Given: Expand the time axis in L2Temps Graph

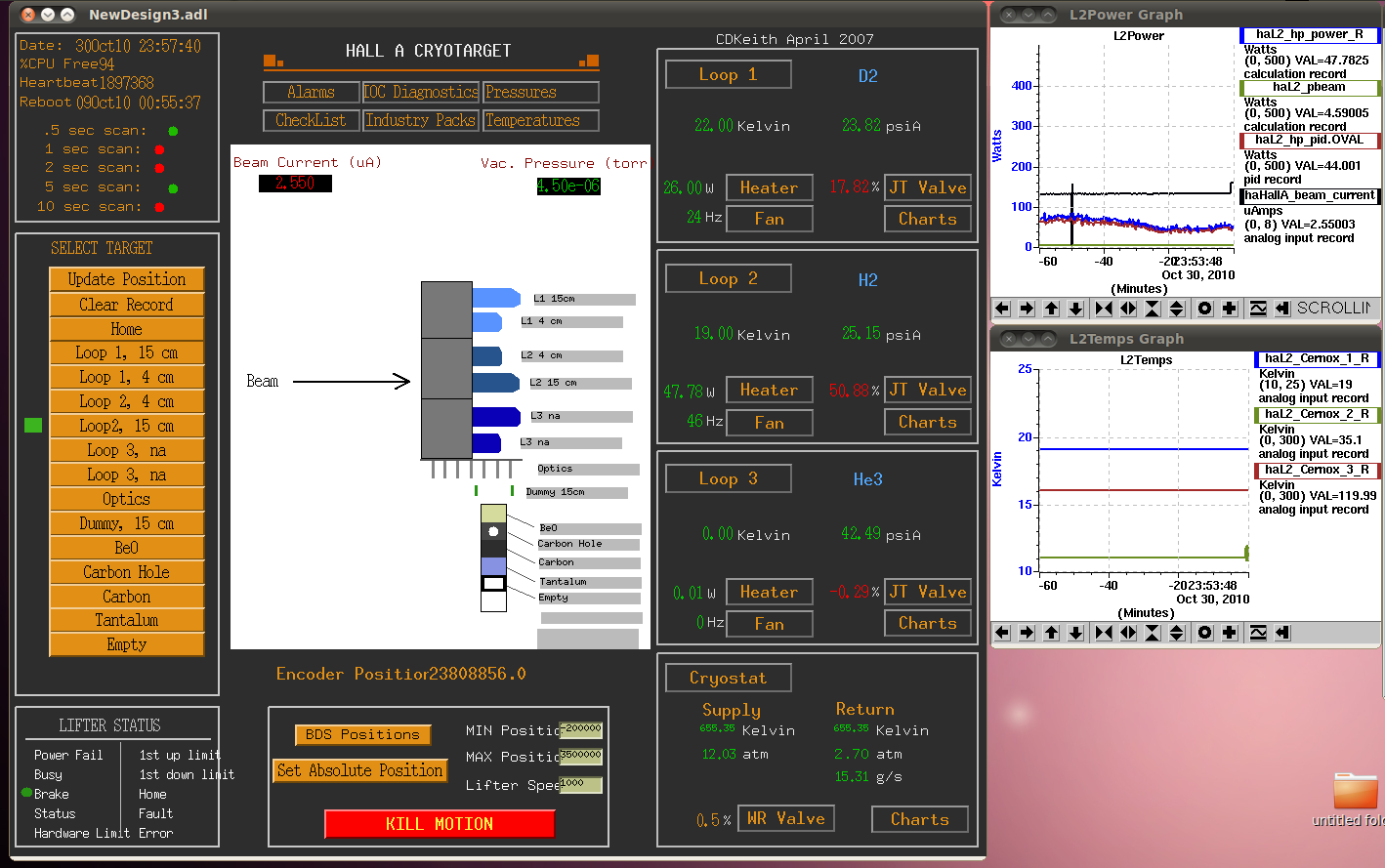Looking at the screenshot, I should pos(1128,633).
